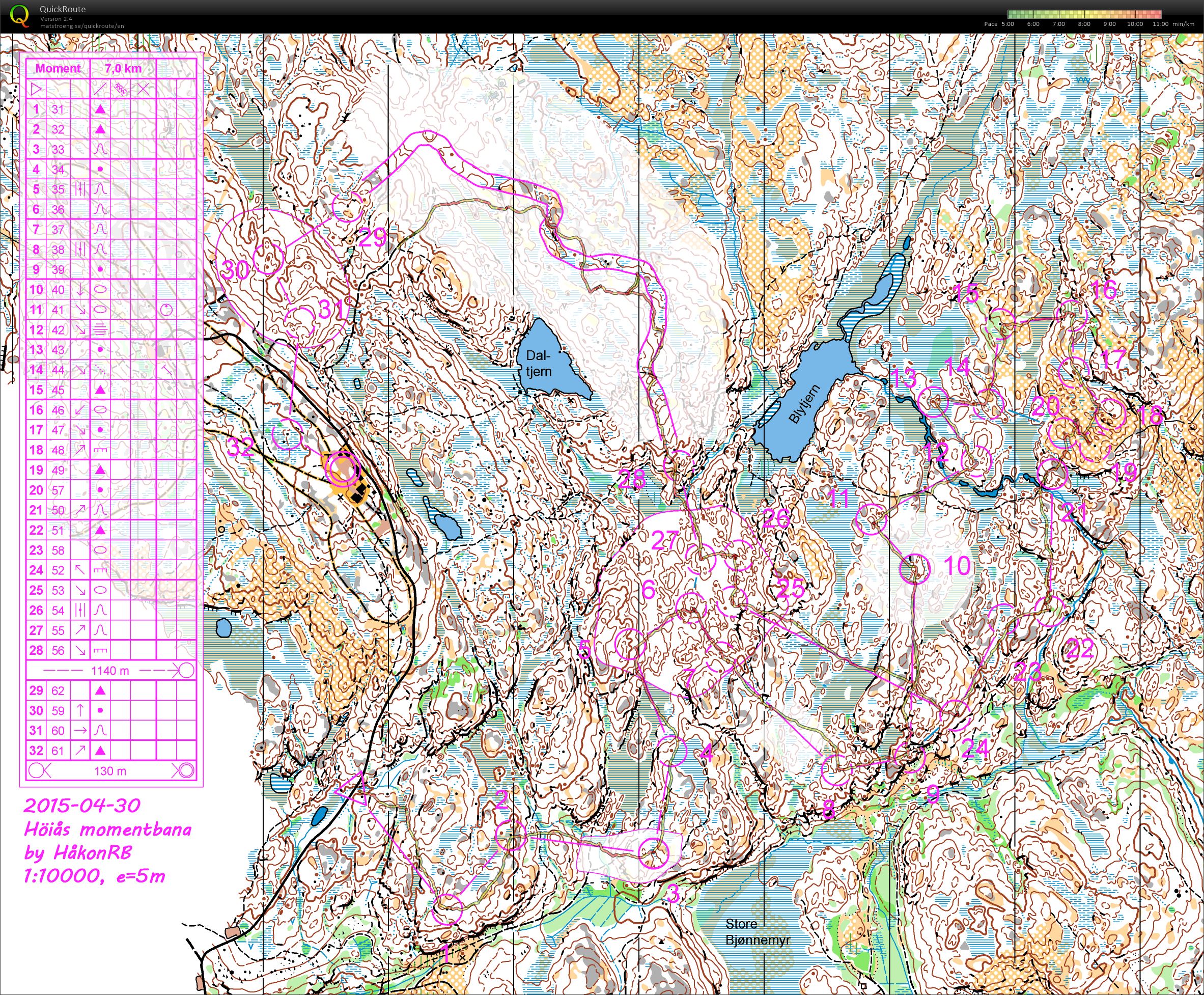
Task: Click the control 21 circle on the map
Action: click(1053, 474)
